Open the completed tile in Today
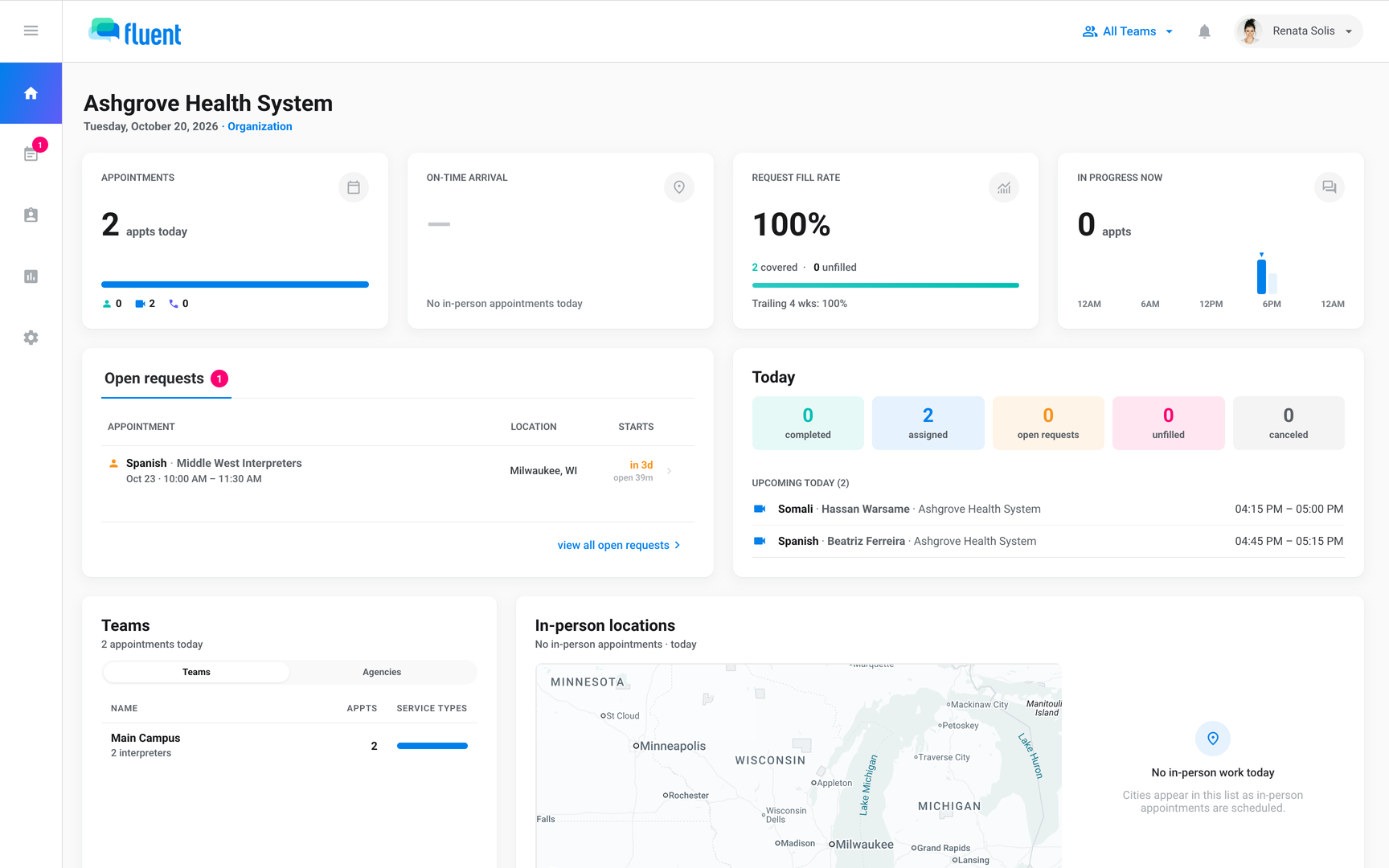 coord(808,423)
